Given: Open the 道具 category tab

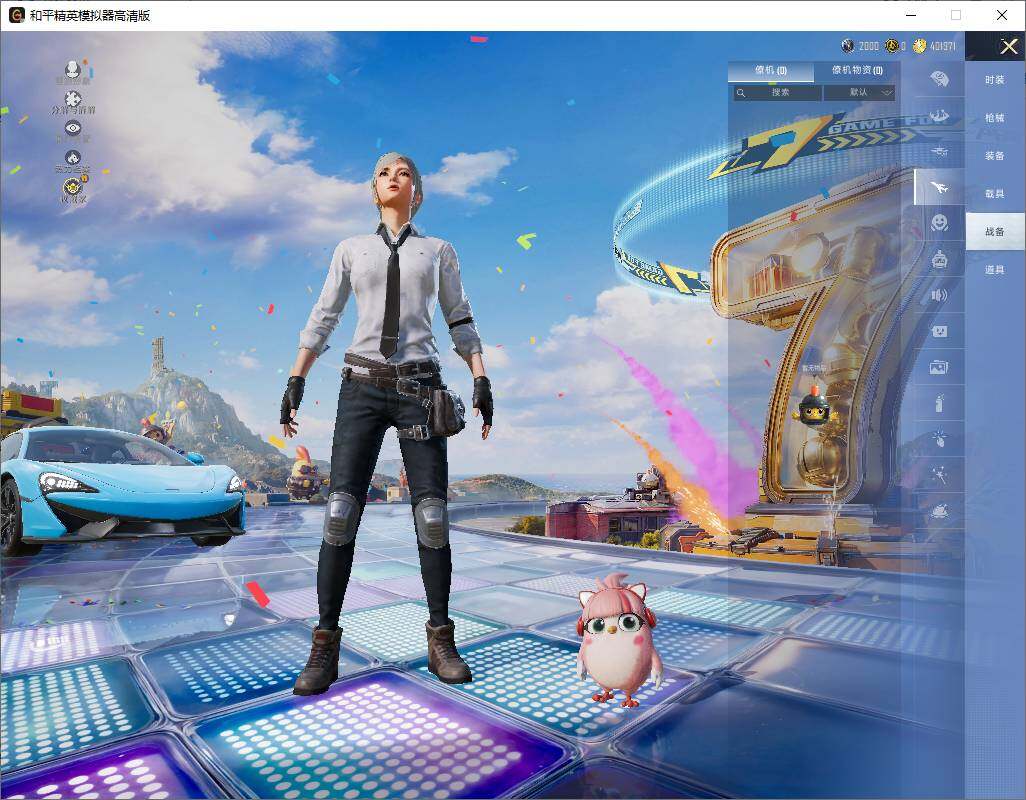Looking at the screenshot, I should pyautogui.click(x=995, y=270).
